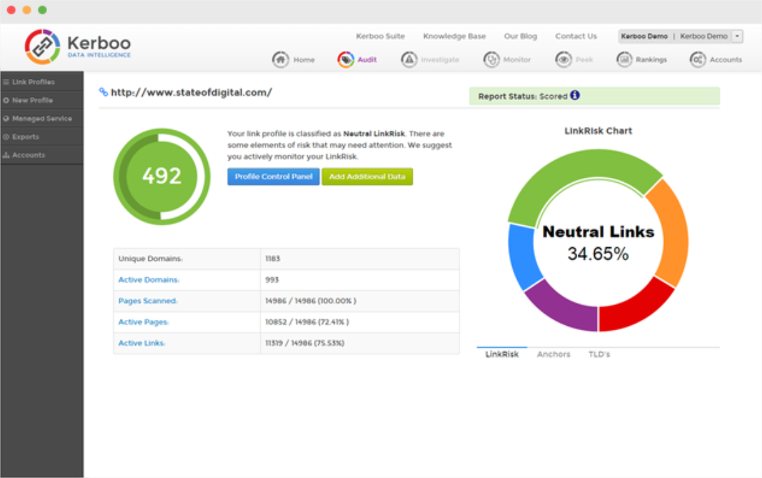
Task: Click the Active Domains value 993
Action: (272, 280)
